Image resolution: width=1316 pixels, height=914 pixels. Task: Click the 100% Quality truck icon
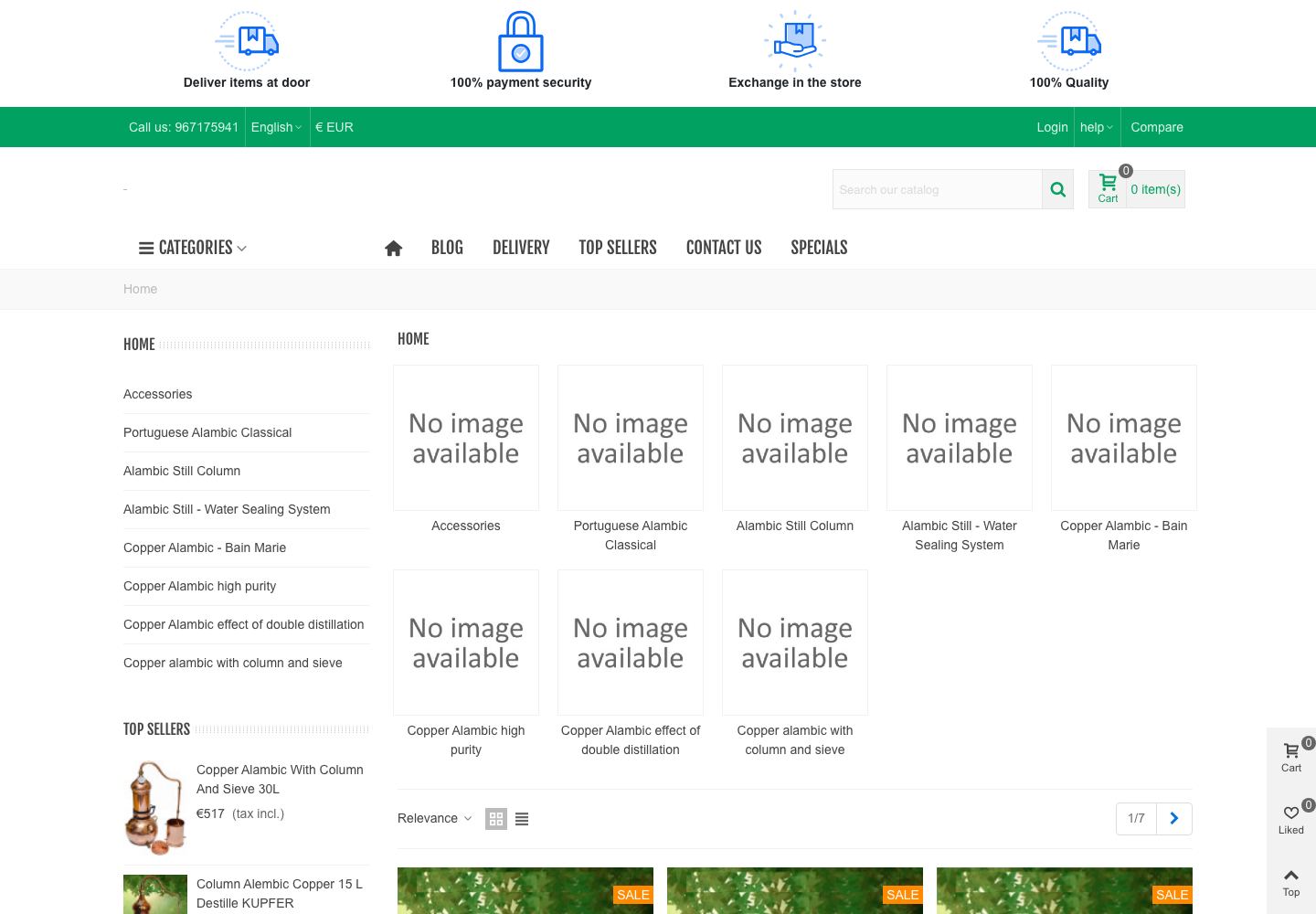[1069, 41]
